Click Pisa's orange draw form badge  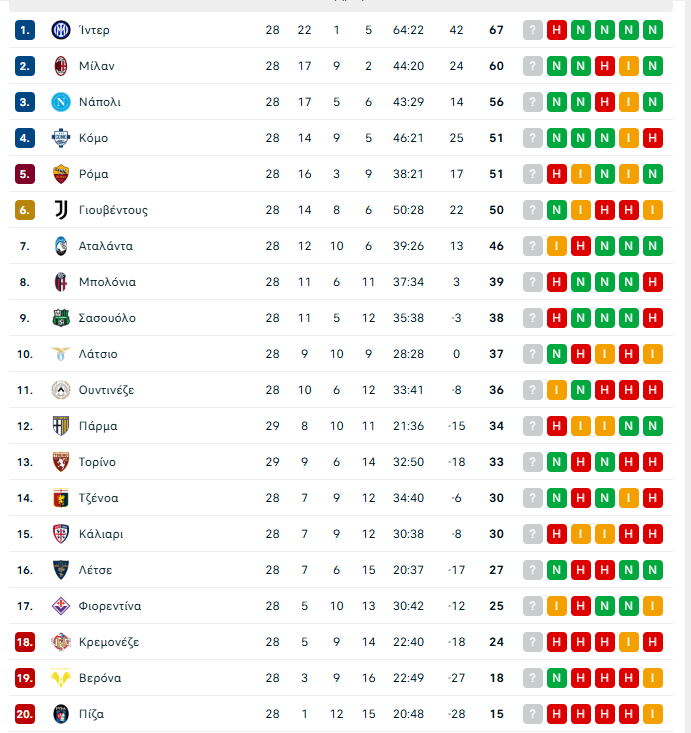pyautogui.click(x=653, y=714)
